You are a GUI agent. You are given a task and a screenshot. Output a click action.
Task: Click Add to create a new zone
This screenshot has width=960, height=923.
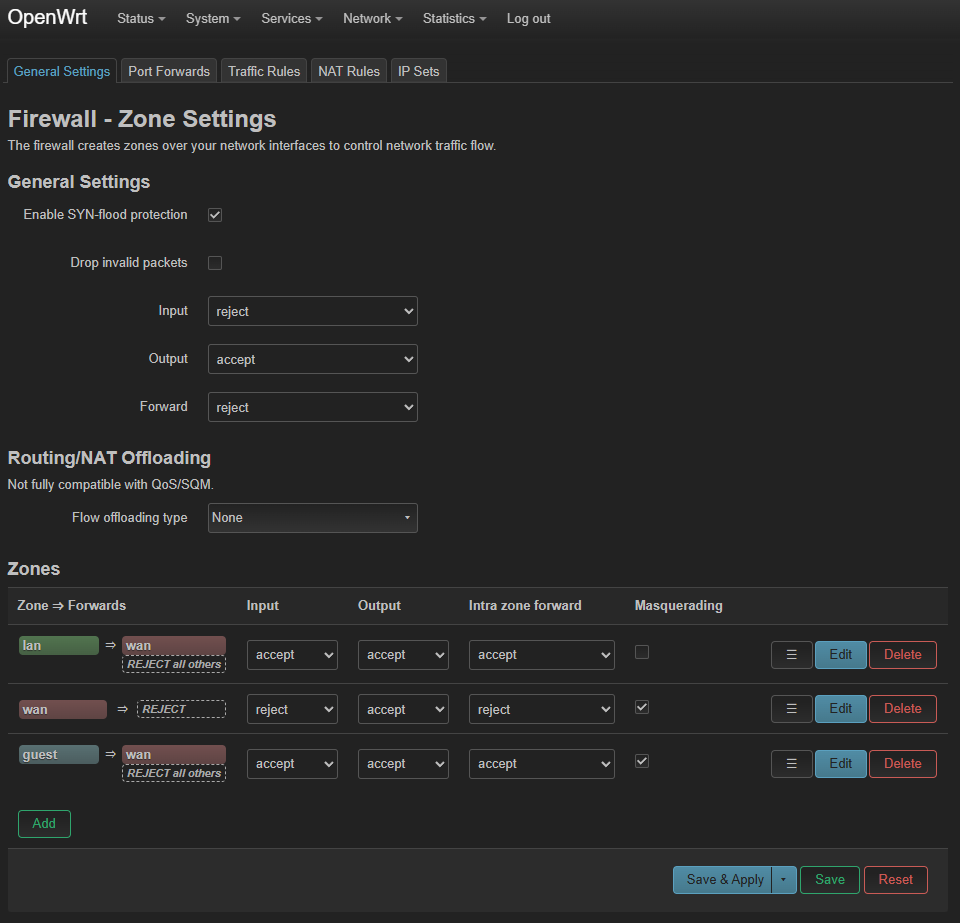click(43, 823)
